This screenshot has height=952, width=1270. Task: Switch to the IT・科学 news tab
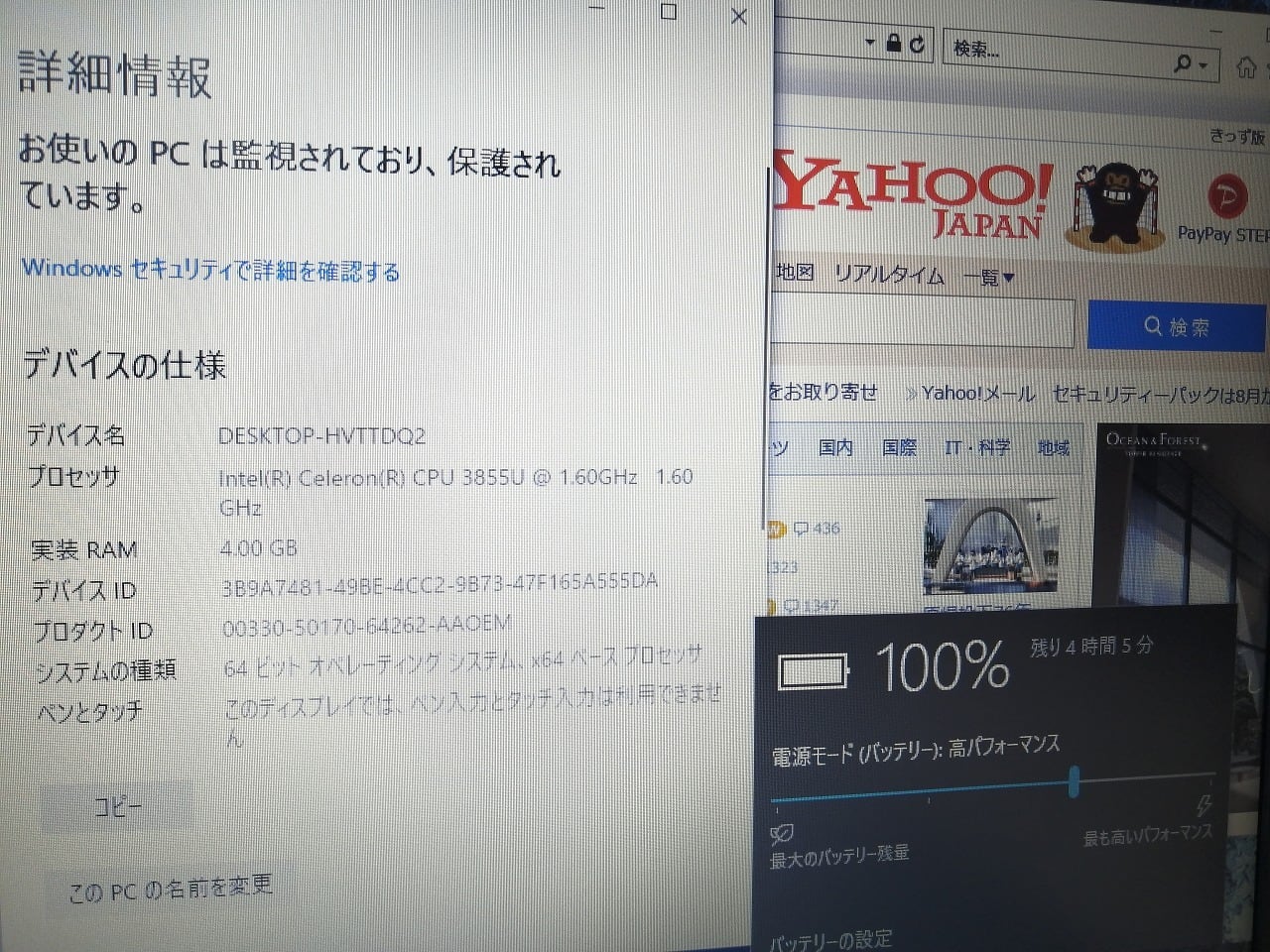[977, 448]
